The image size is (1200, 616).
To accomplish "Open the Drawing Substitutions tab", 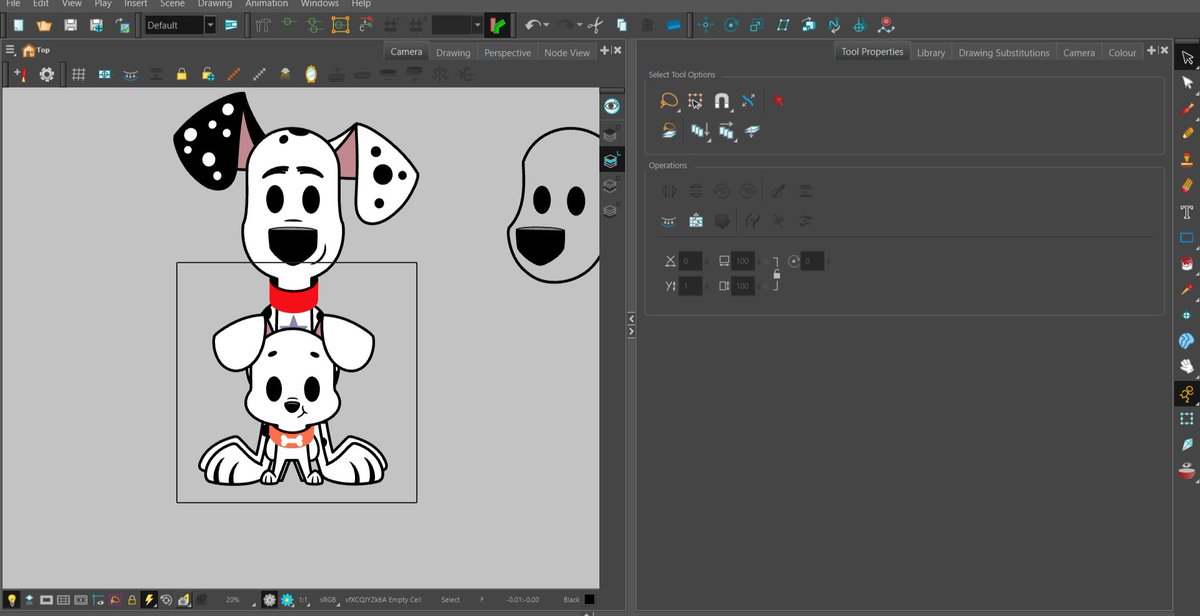I will pyautogui.click(x=1004, y=52).
